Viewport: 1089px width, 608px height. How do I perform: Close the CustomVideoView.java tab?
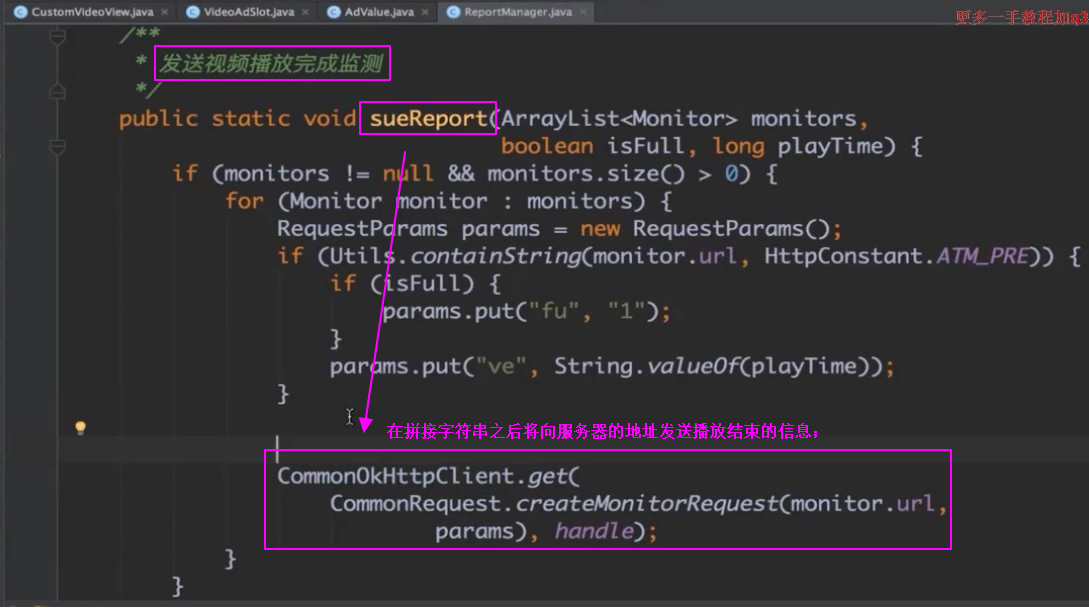163,12
